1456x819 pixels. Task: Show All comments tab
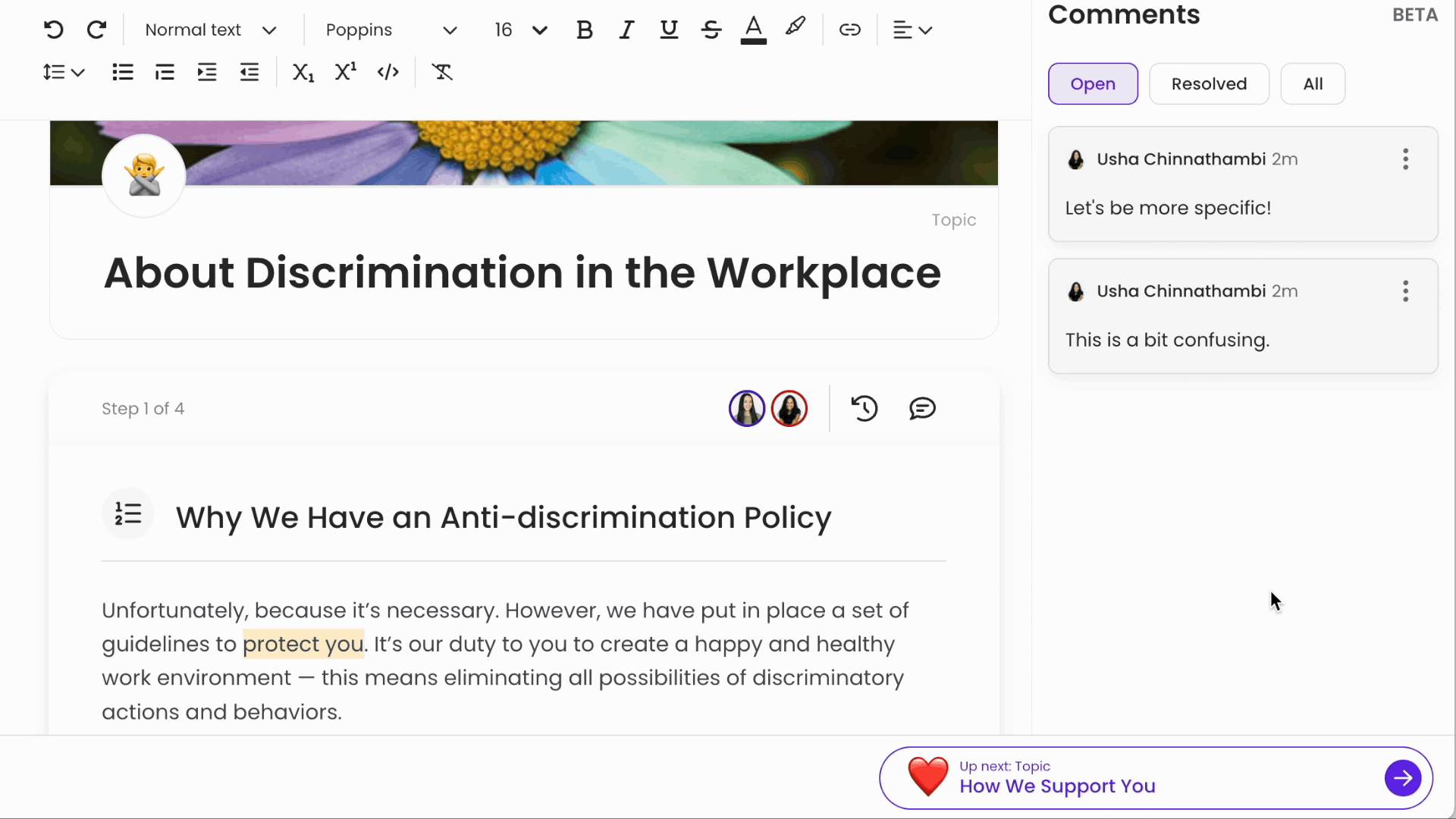[1313, 83]
